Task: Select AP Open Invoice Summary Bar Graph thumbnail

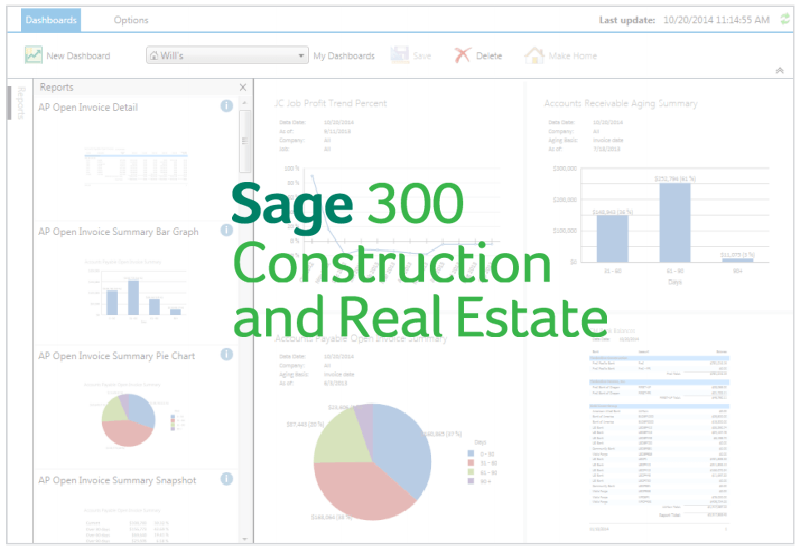Action: [136, 289]
